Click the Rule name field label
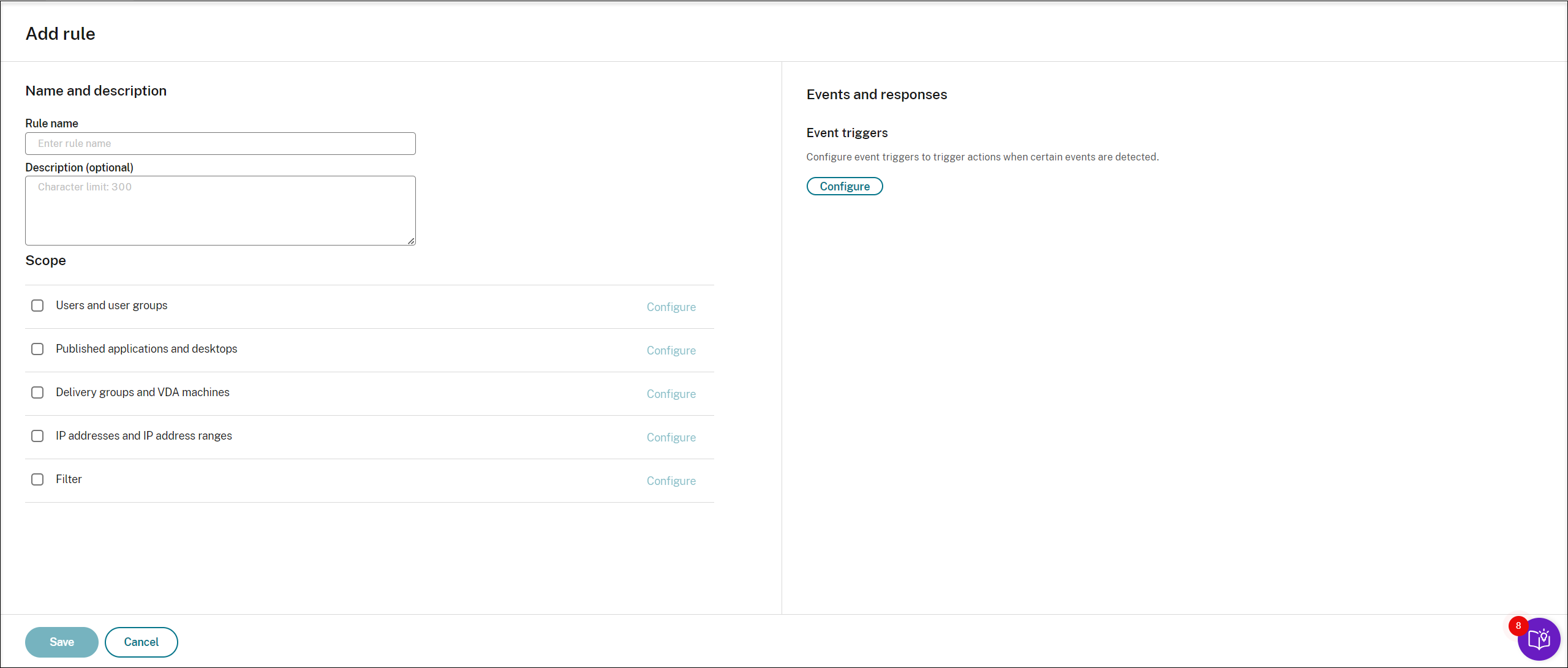This screenshot has height=668, width=1568. (52, 123)
